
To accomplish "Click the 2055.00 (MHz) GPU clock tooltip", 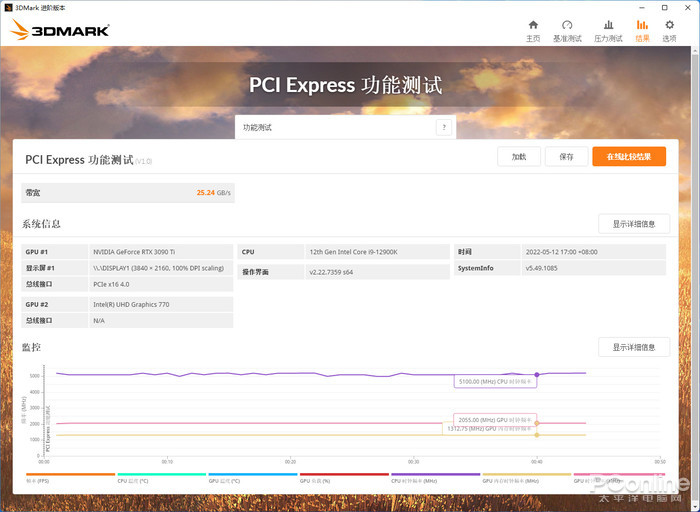I will (495, 420).
